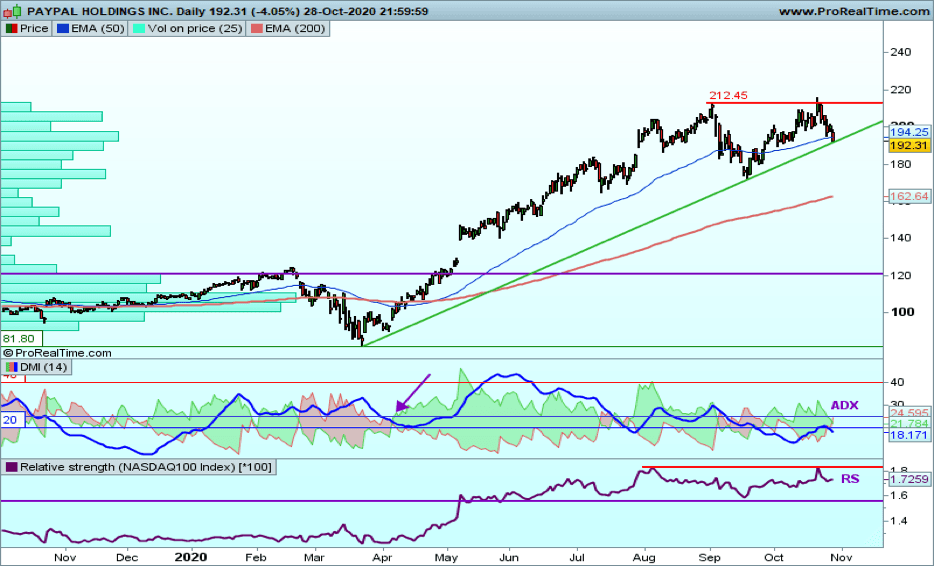Click the 18.171 ADX value tag
This screenshot has width=934, height=566.
pos(910,435)
